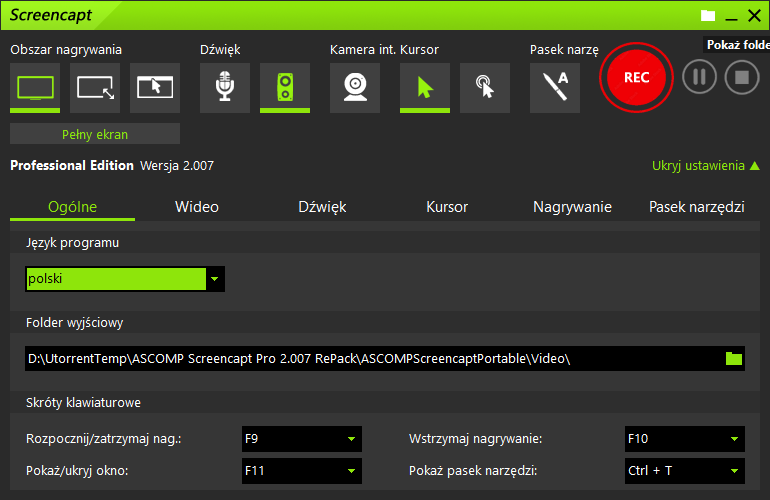Click the Wersja 2.007 text
This screenshot has height=500, width=770.
[177, 166]
